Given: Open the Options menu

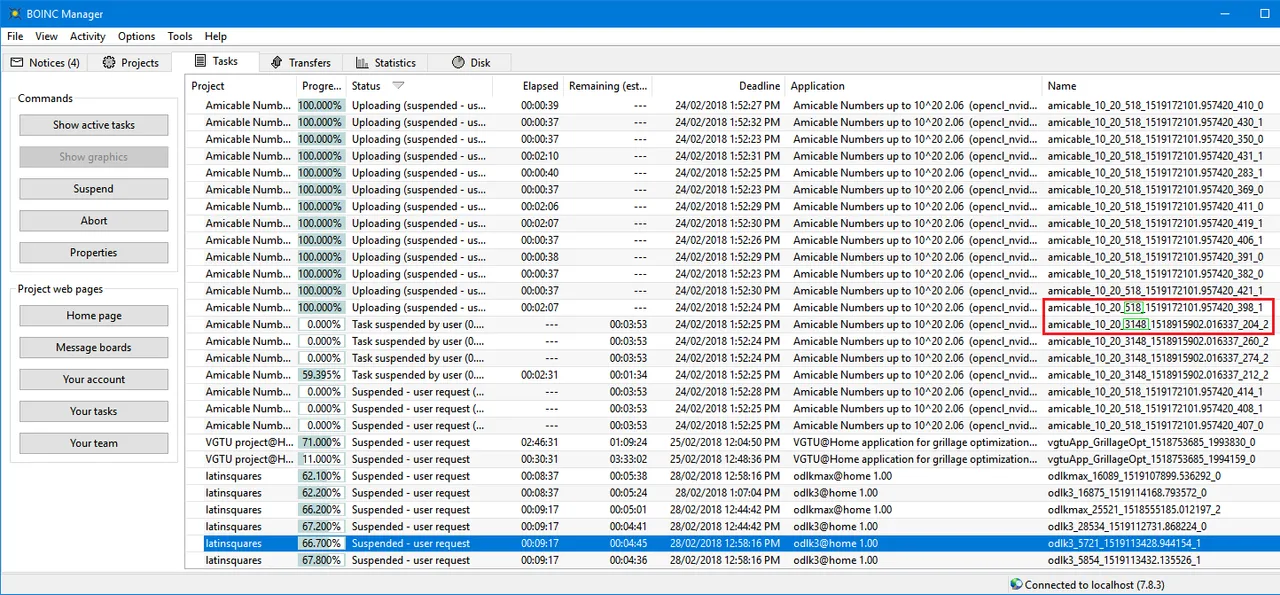Looking at the screenshot, I should click(x=137, y=36).
